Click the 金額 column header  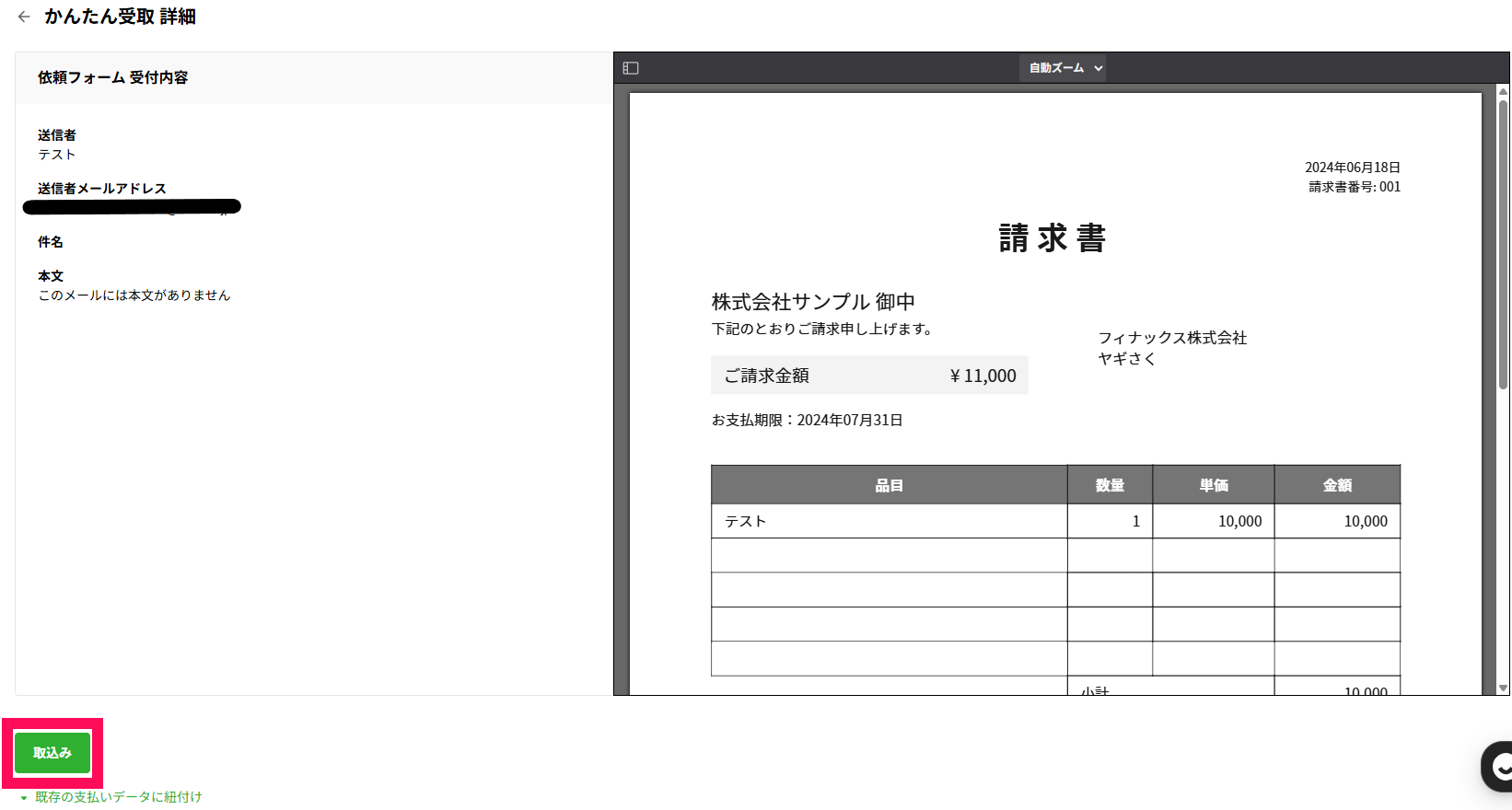tap(1337, 485)
